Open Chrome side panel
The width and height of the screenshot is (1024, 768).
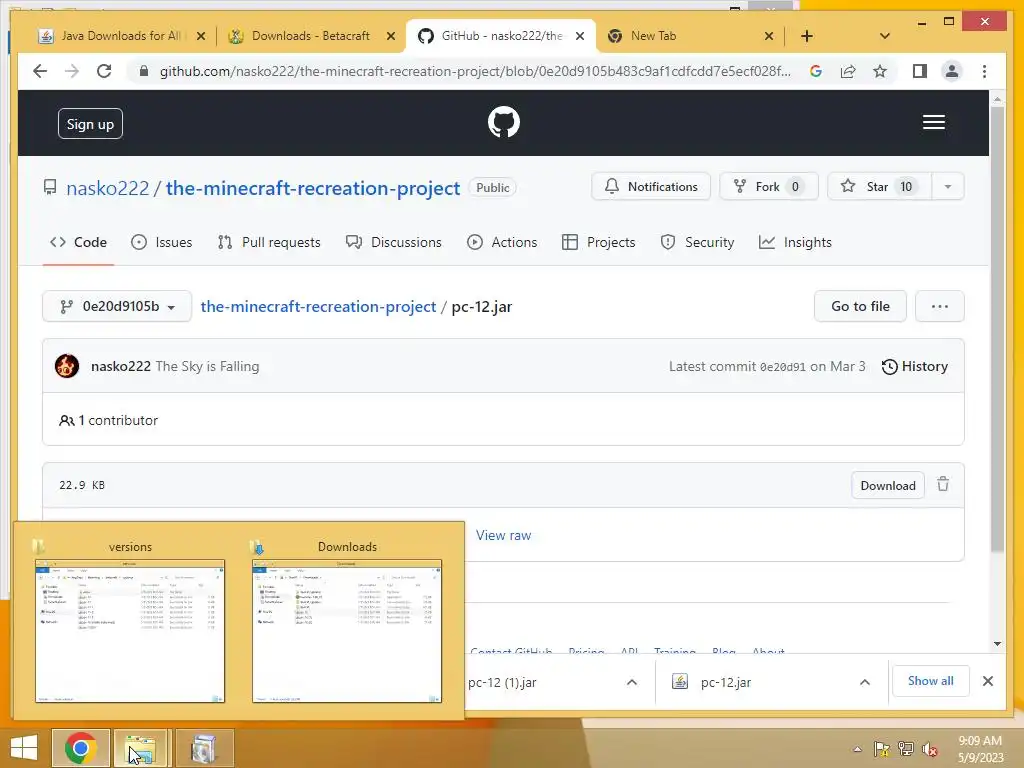pyautogui.click(x=920, y=71)
